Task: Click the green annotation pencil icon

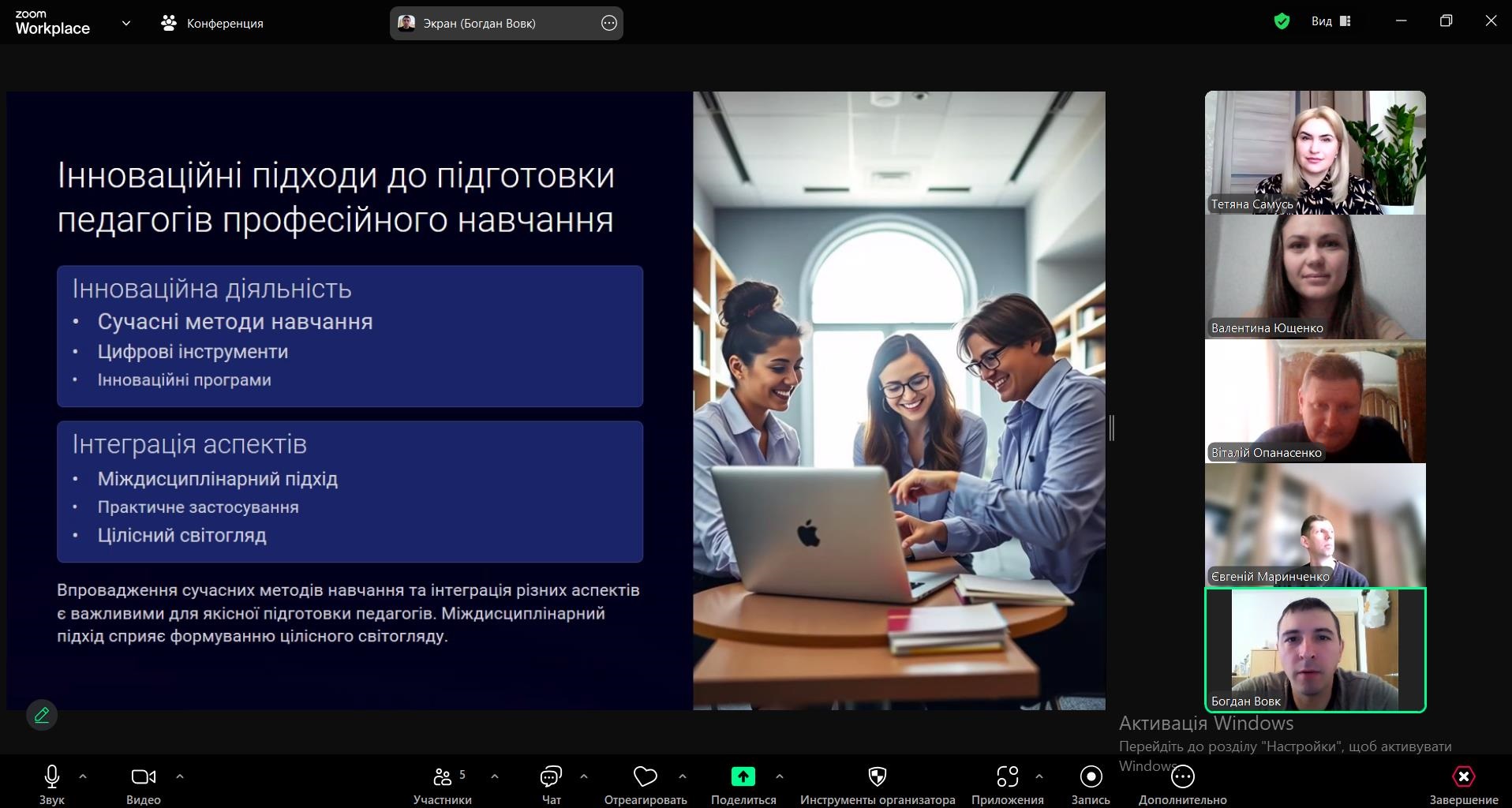Action: point(42,715)
